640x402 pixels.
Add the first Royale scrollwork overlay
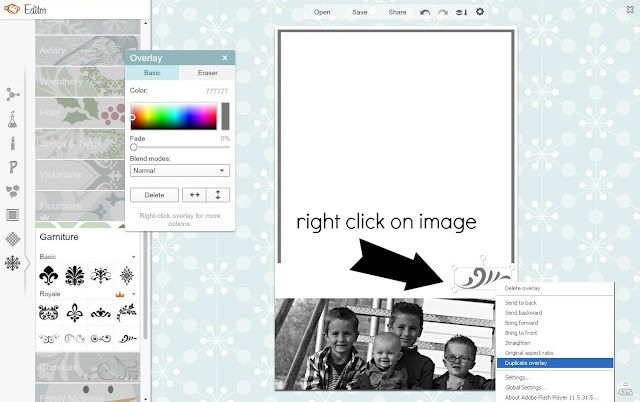pyautogui.click(x=49, y=313)
